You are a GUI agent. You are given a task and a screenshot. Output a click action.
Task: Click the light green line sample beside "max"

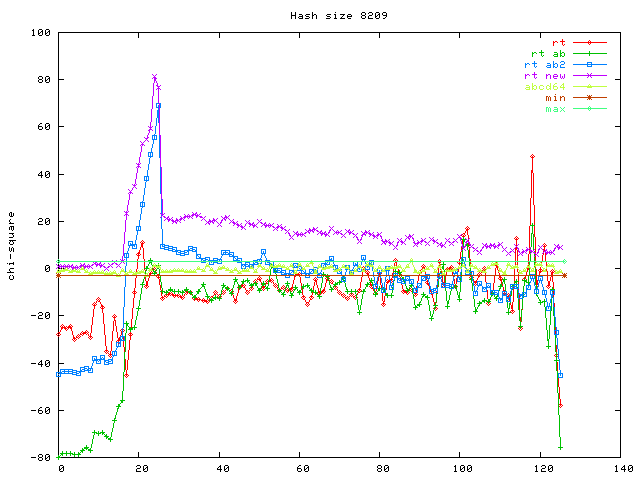[x=590, y=109]
